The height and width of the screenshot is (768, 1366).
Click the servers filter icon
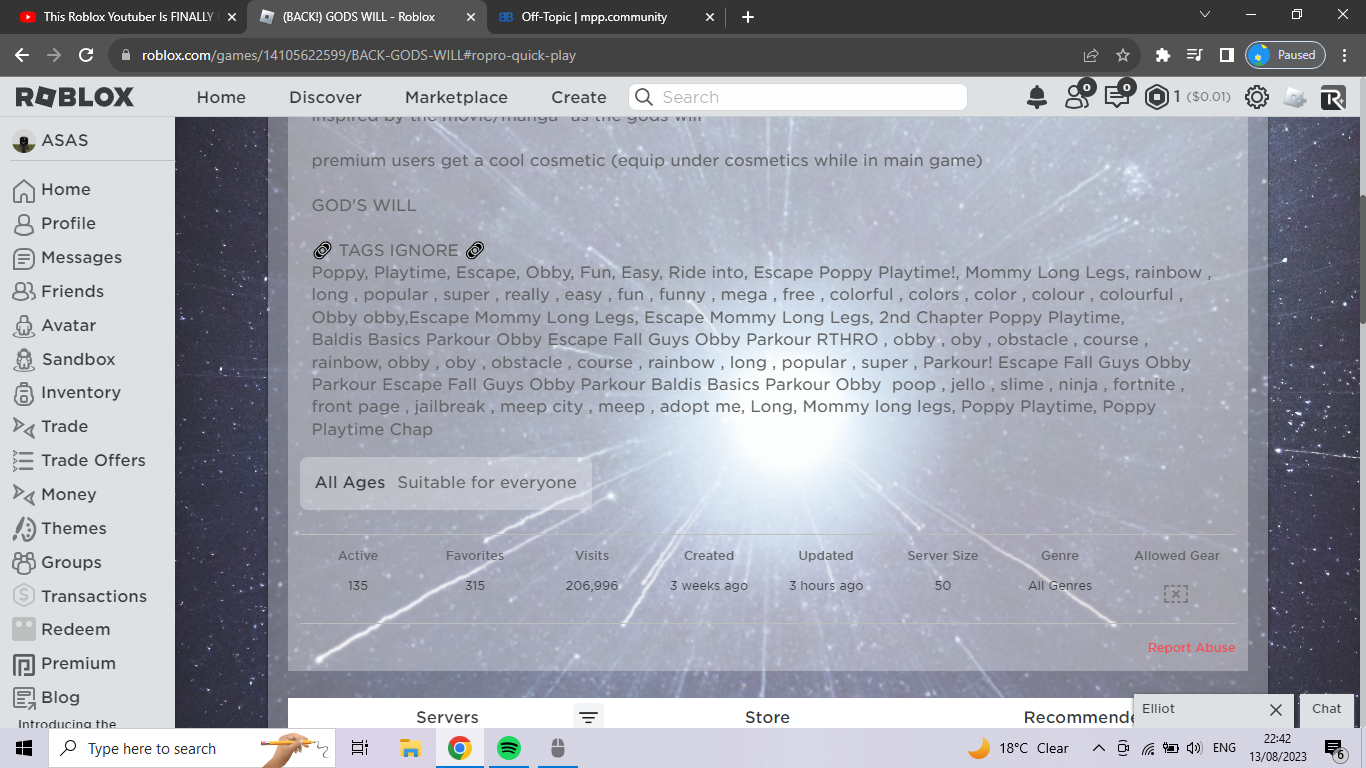(588, 717)
